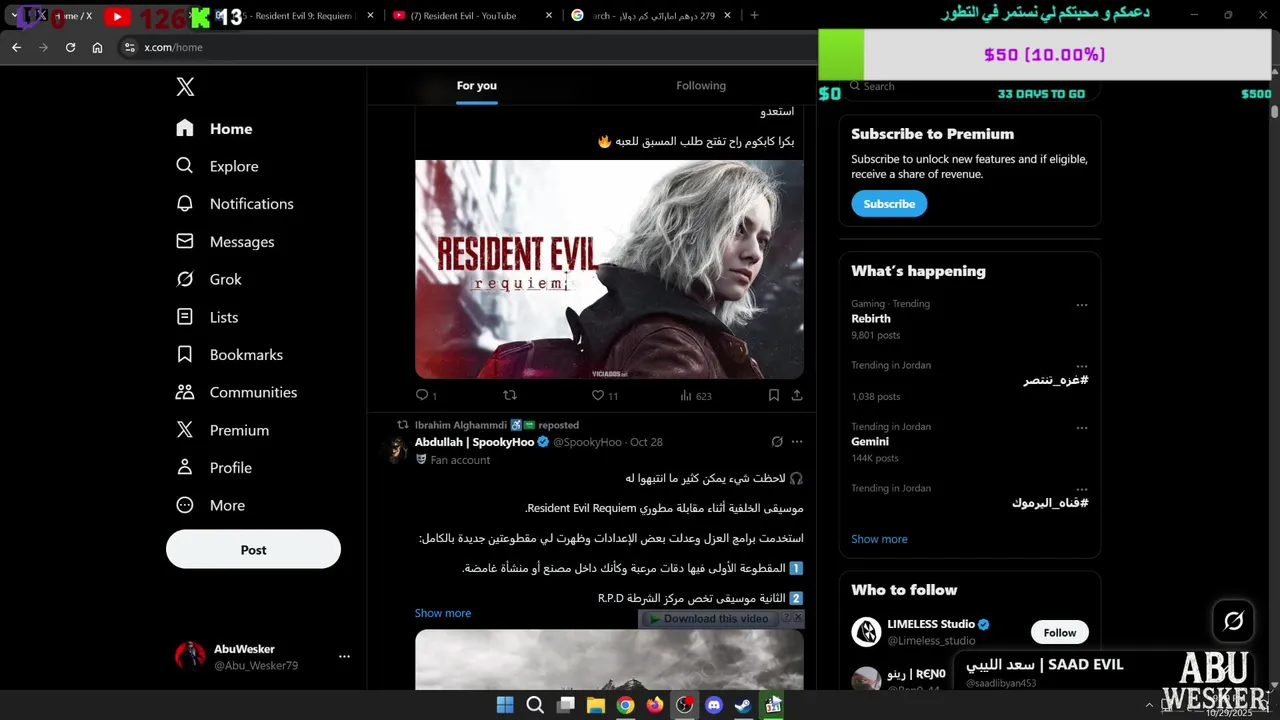Reply to the Resident Evil Requiem post
1280x720 pixels.
(x=426, y=396)
